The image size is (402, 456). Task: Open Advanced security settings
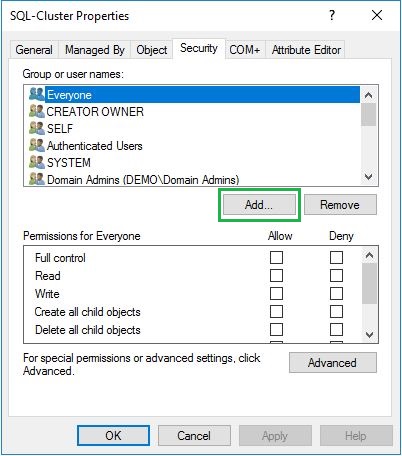click(333, 363)
